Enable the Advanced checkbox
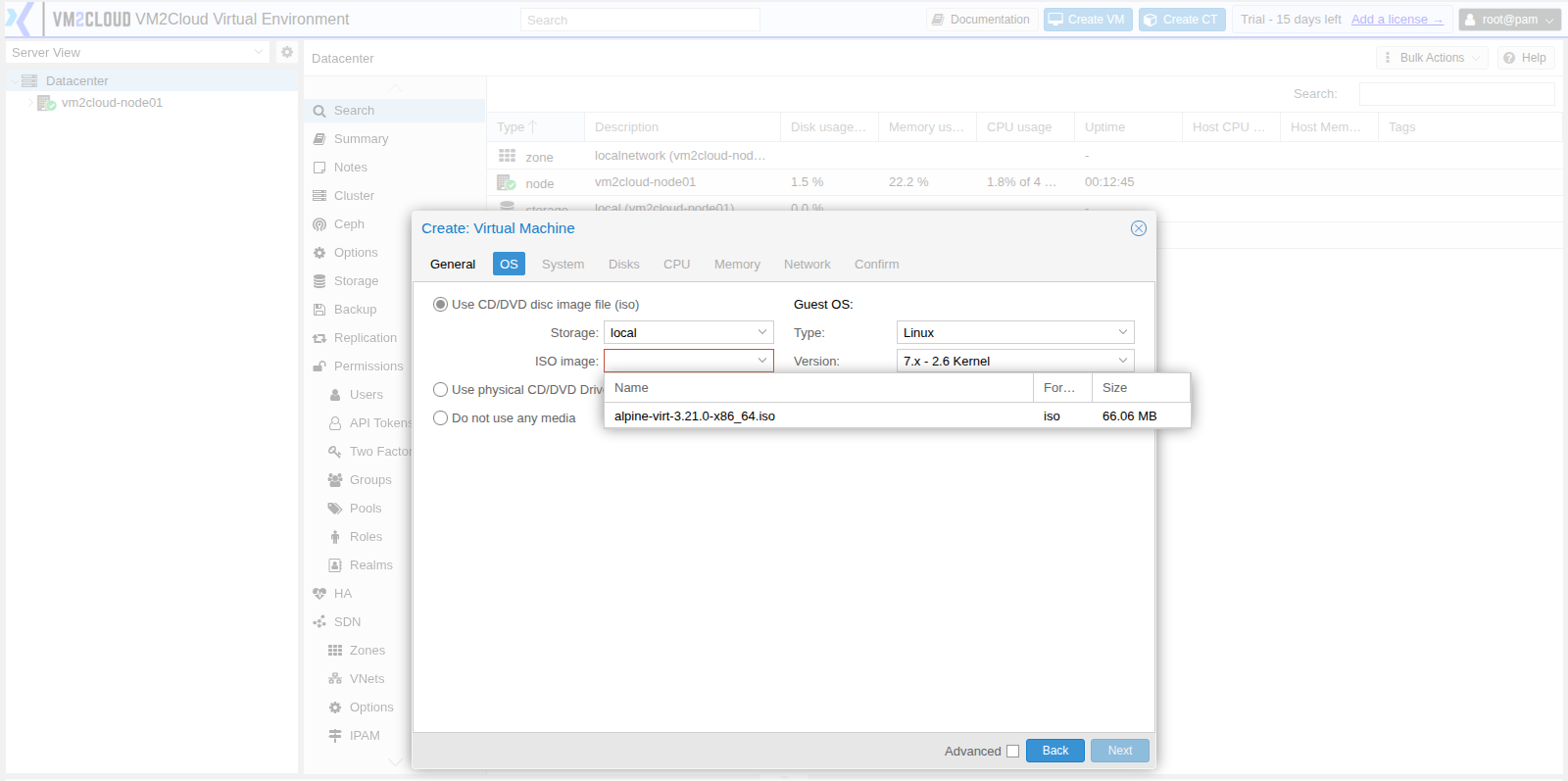Screen dimensions: 1568x781 coord(1013,752)
